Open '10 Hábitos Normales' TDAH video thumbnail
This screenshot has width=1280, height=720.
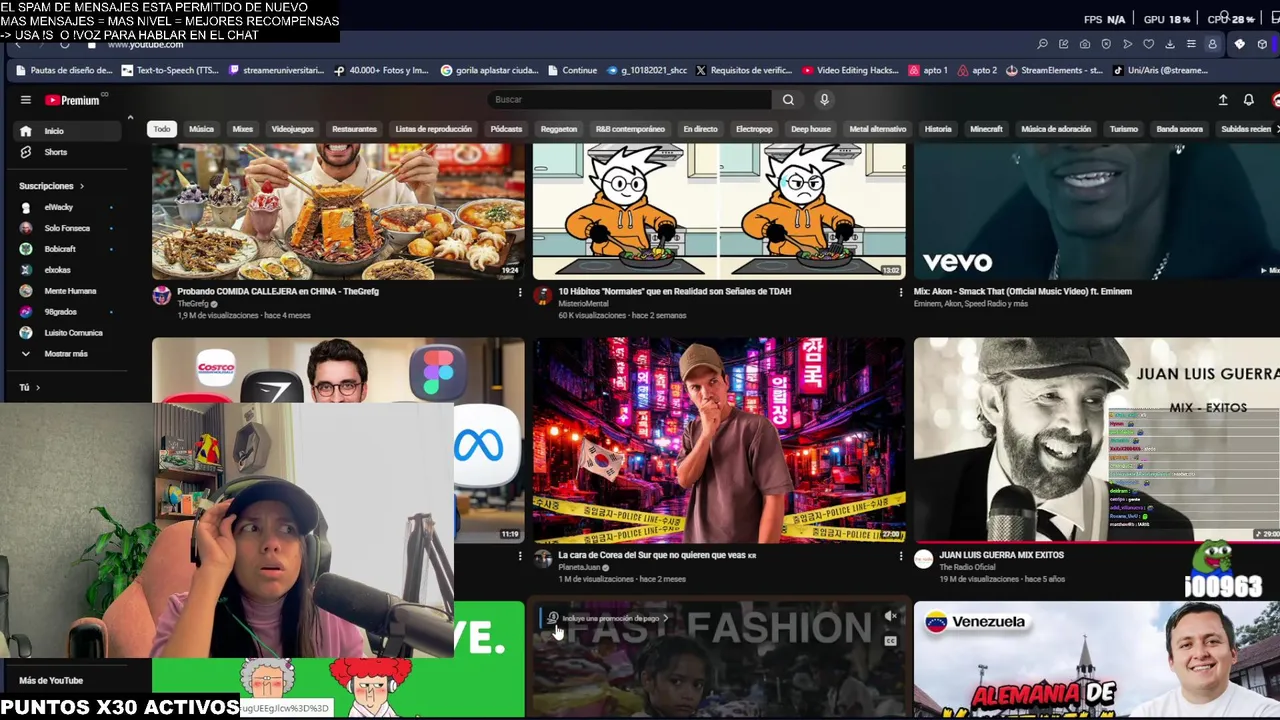[719, 211]
